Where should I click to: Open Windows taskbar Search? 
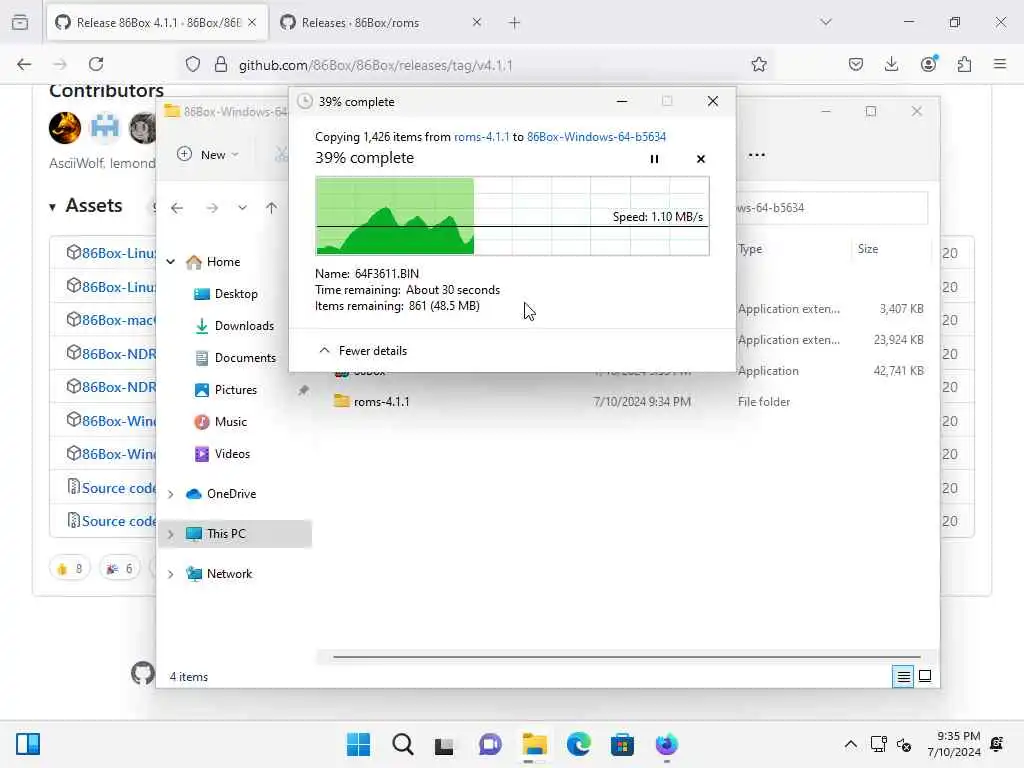pos(402,744)
